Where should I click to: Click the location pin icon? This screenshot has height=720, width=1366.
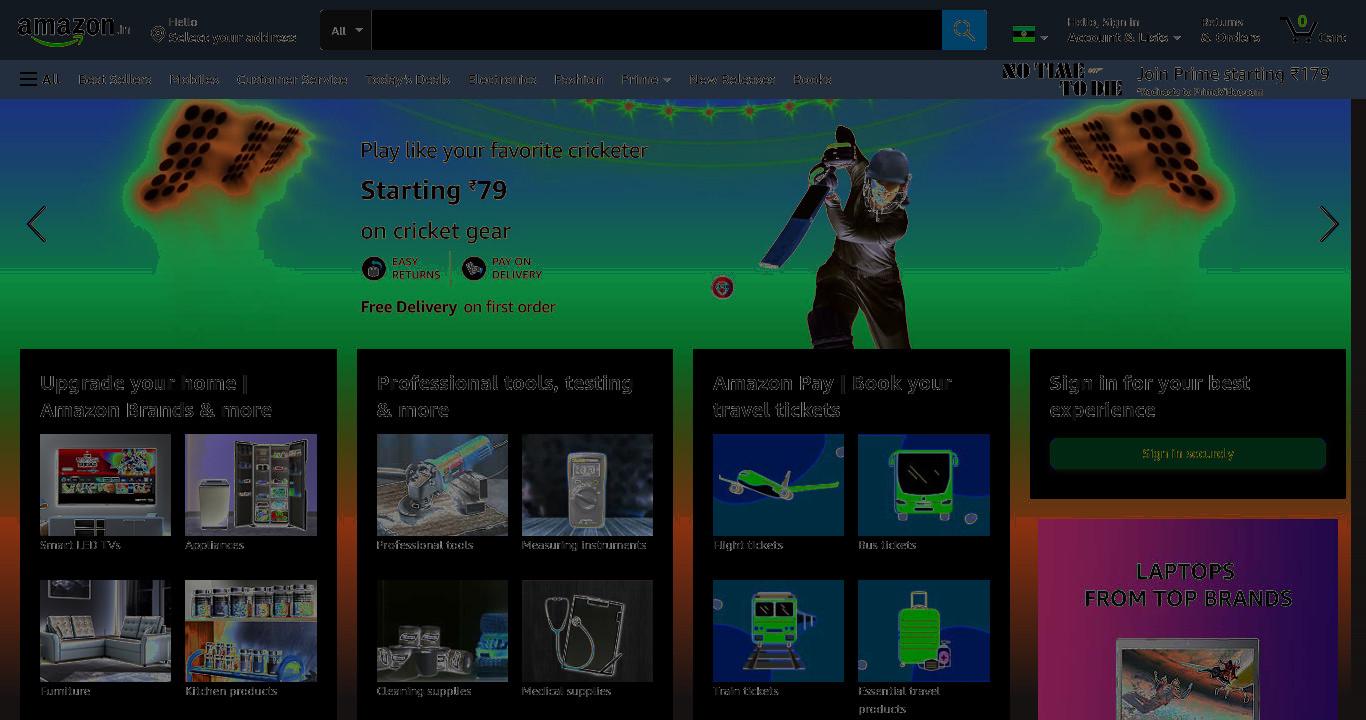point(157,35)
